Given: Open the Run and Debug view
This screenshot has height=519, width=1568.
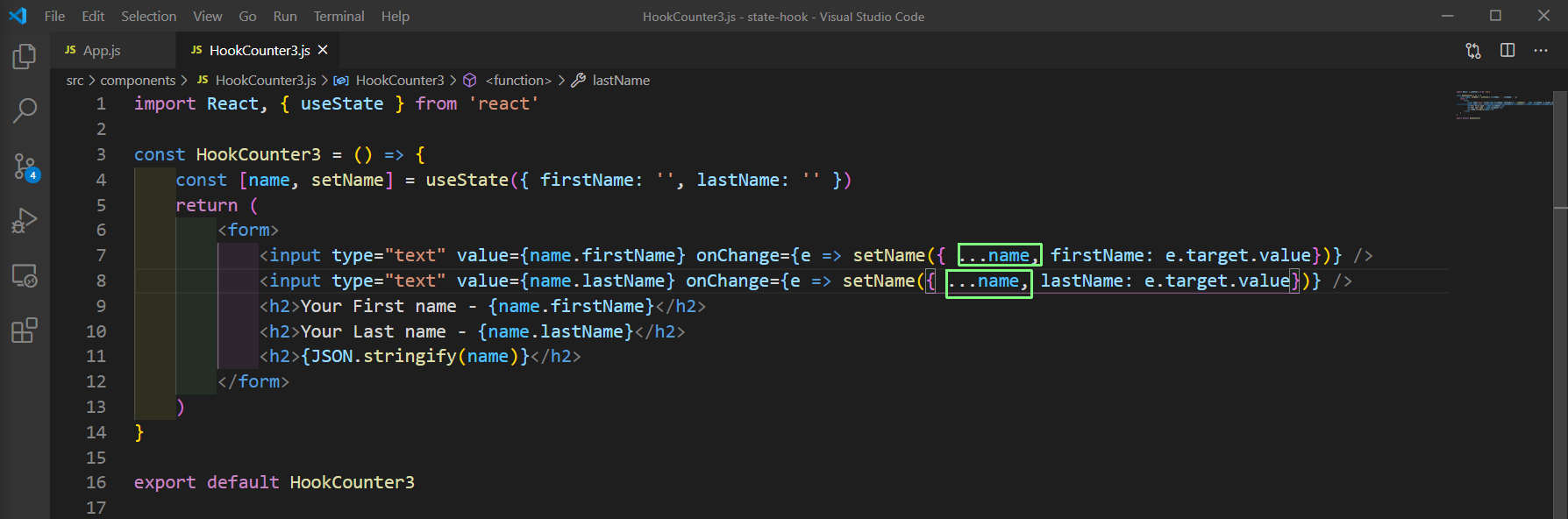Looking at the screenshot, I should pos(25,221).
